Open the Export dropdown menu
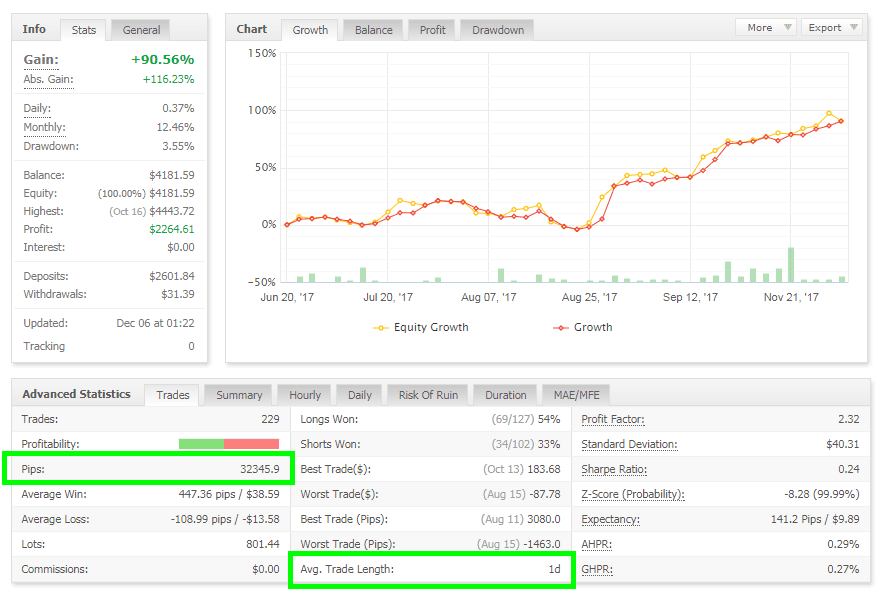The height and width of the screenshot is (601, 891). click(x=830, y=27)
